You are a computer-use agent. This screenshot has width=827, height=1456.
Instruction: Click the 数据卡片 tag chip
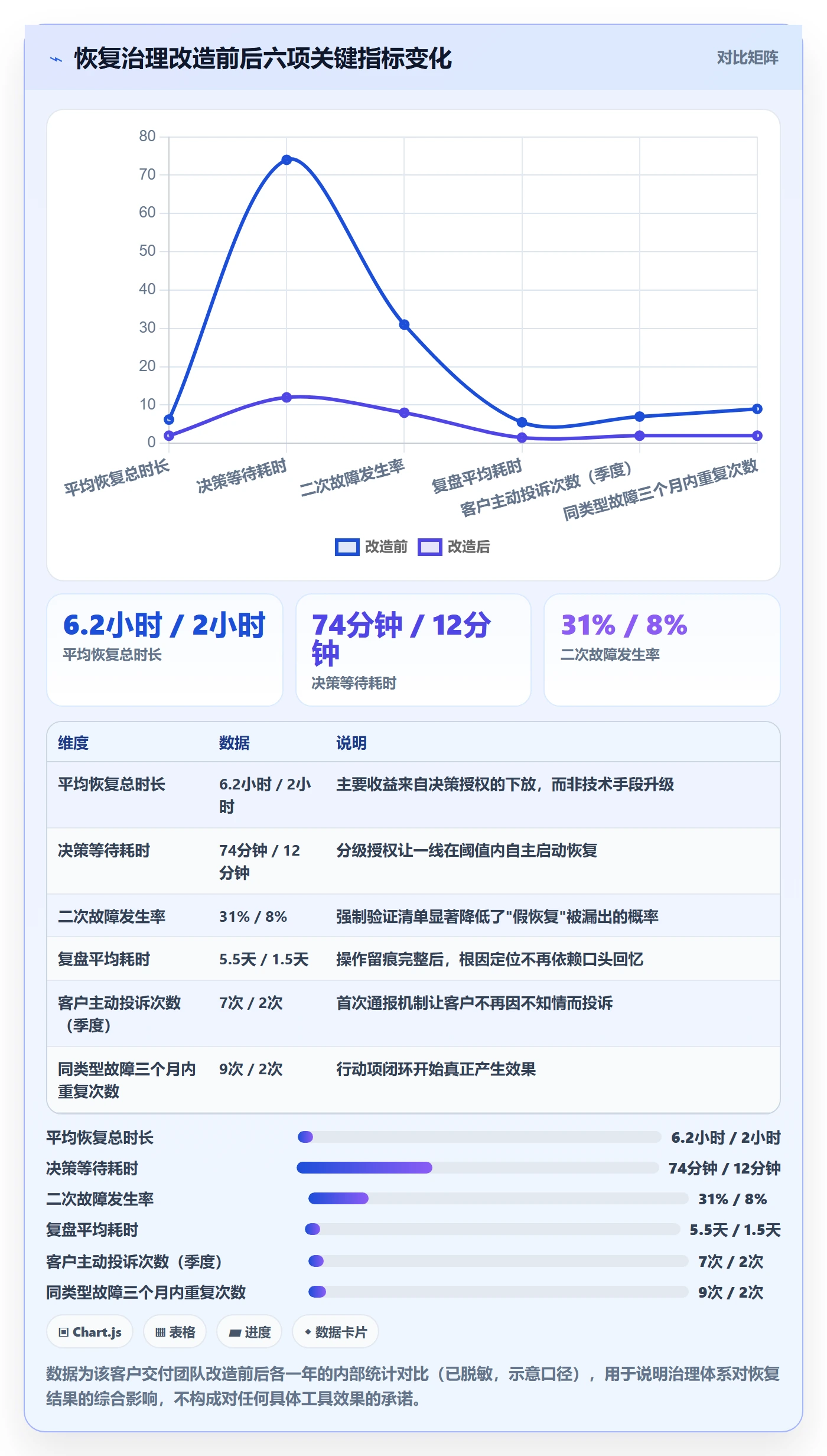336,1332
